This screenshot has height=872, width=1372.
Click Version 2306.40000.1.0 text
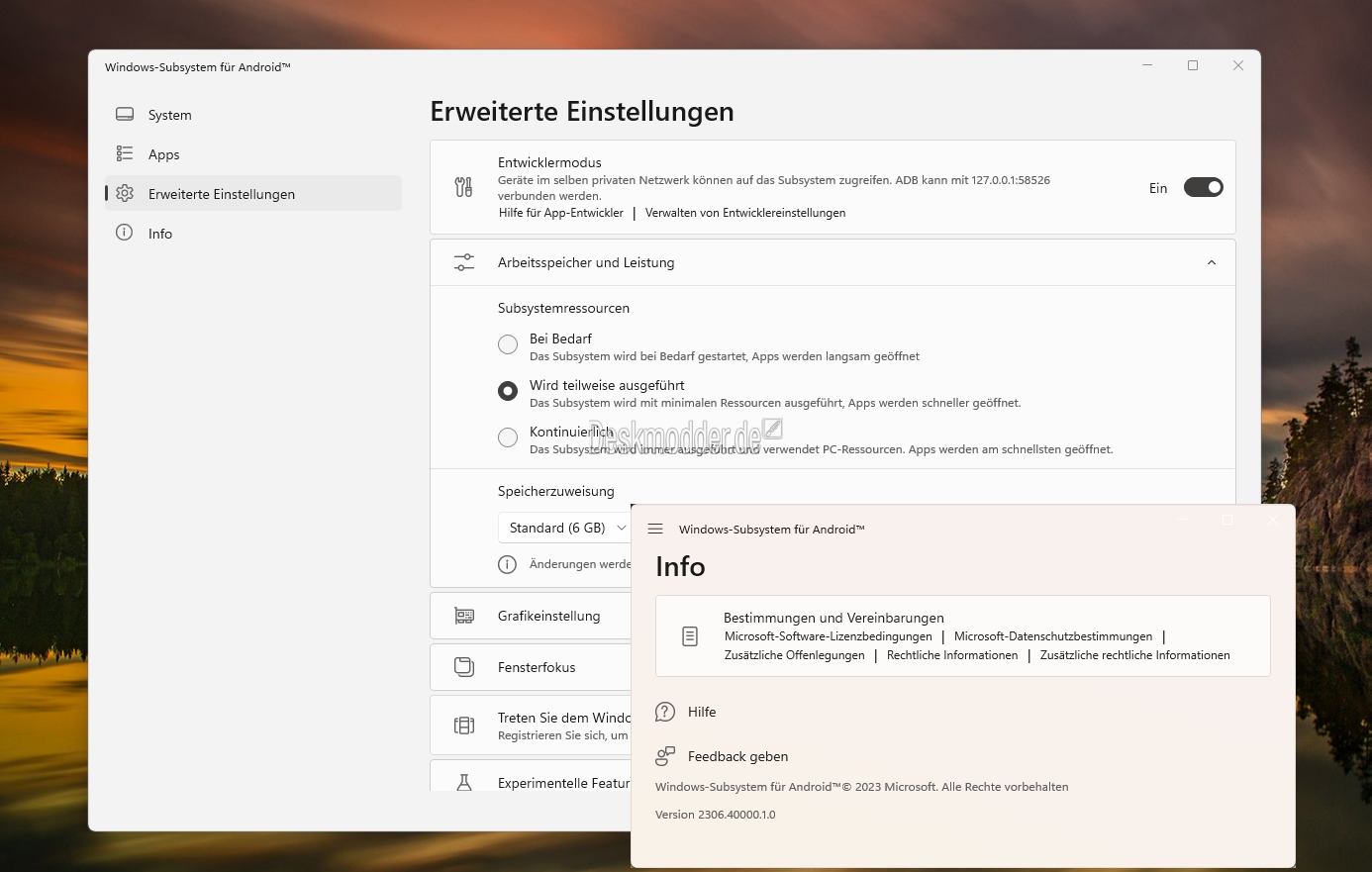pos(716,815)
